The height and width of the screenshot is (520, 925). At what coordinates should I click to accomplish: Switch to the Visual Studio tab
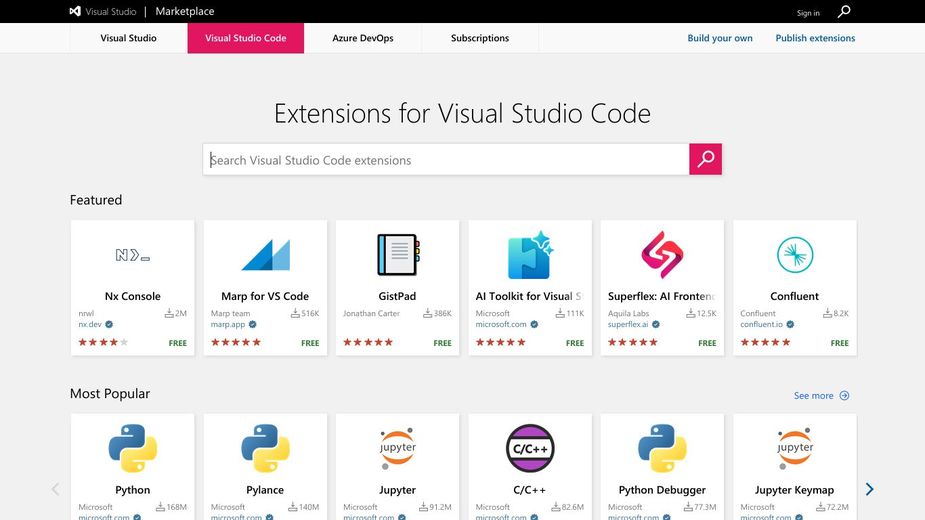(x=128, y=38)
